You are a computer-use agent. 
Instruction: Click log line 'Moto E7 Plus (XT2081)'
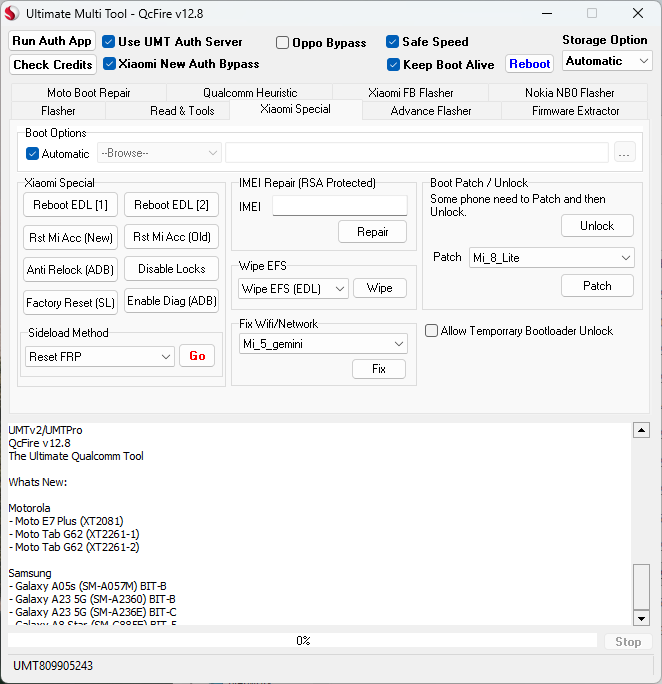[66, 521]
